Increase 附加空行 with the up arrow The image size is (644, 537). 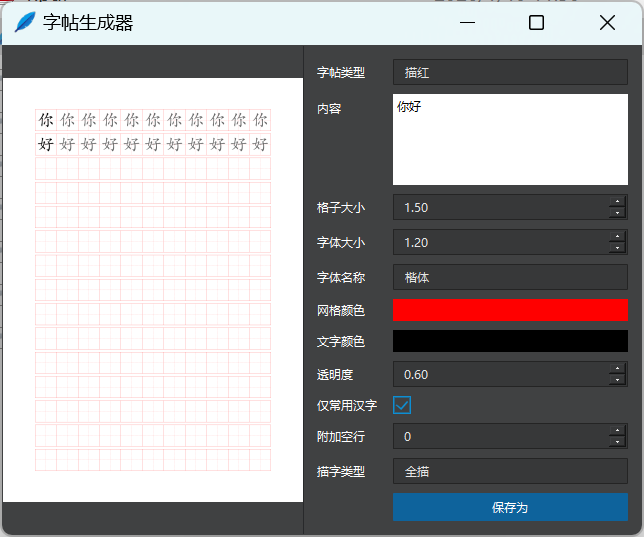tap(618, 431)
